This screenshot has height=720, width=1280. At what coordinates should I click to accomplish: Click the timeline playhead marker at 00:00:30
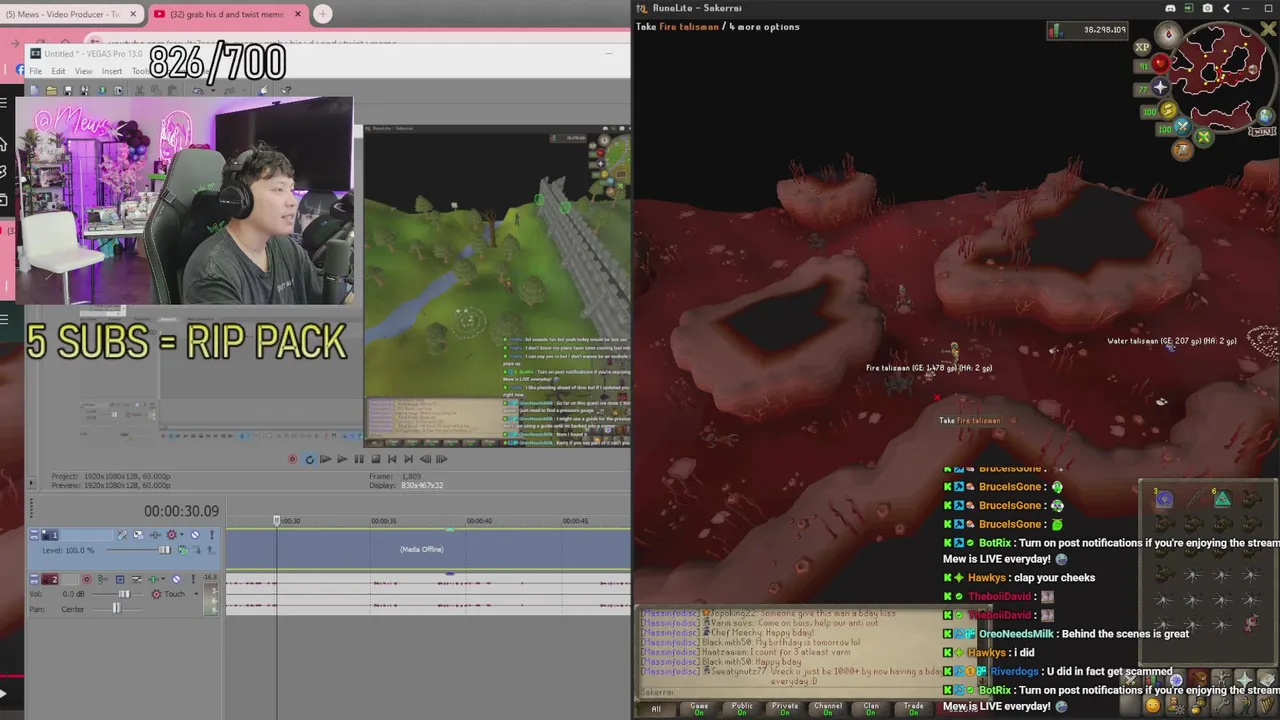pyautogui.click(x=277, y=521)
